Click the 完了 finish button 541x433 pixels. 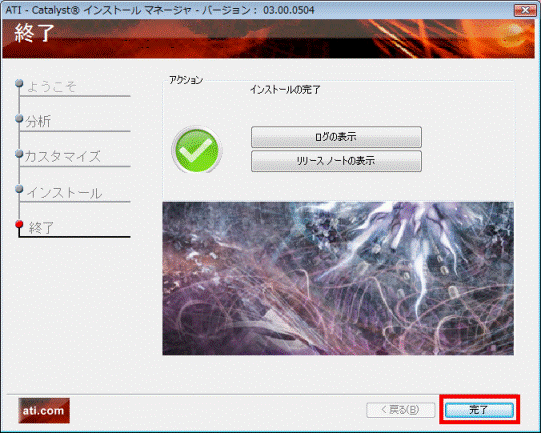479,410
